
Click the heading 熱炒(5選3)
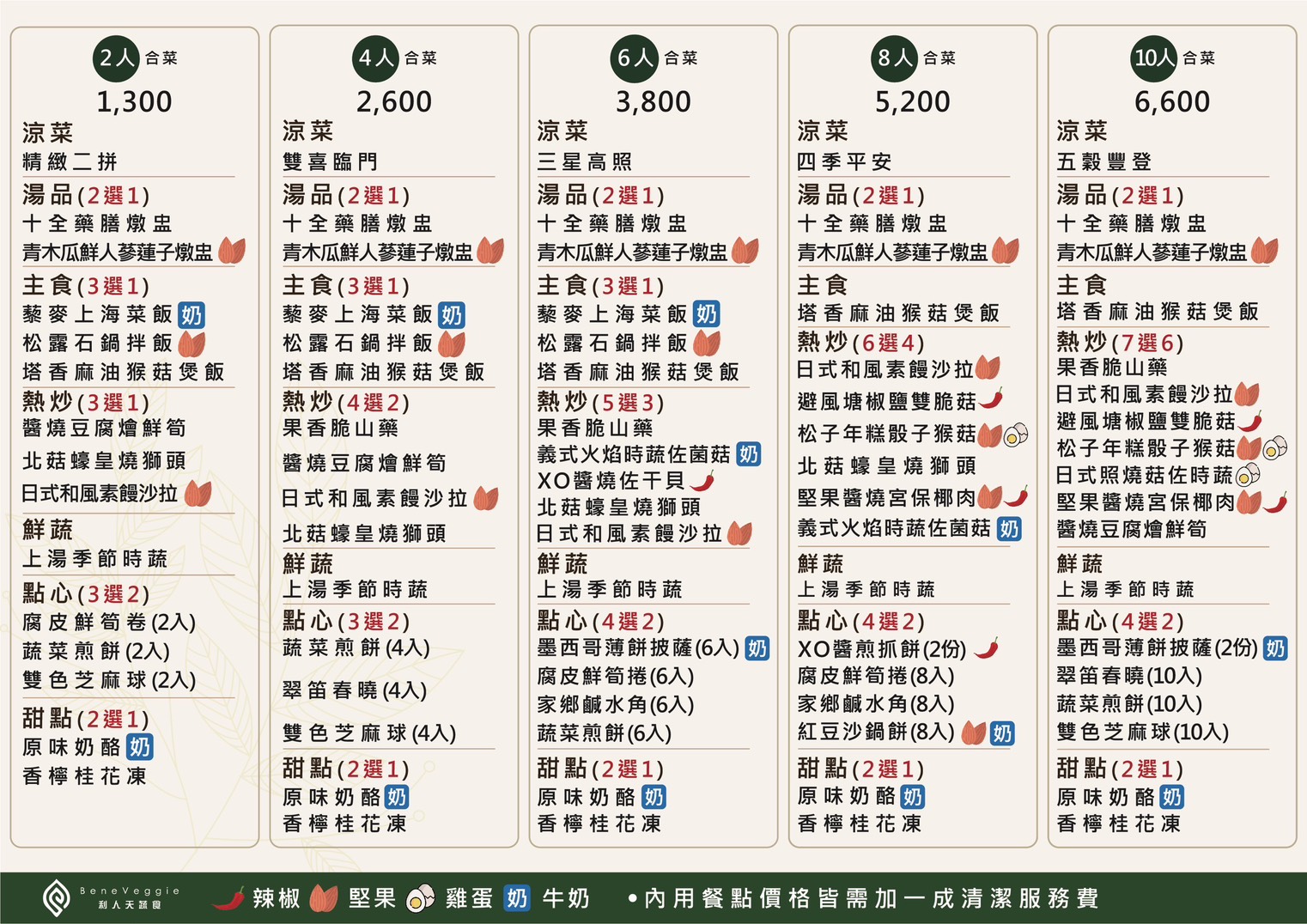pyautogui.click(x=600, y=402)
